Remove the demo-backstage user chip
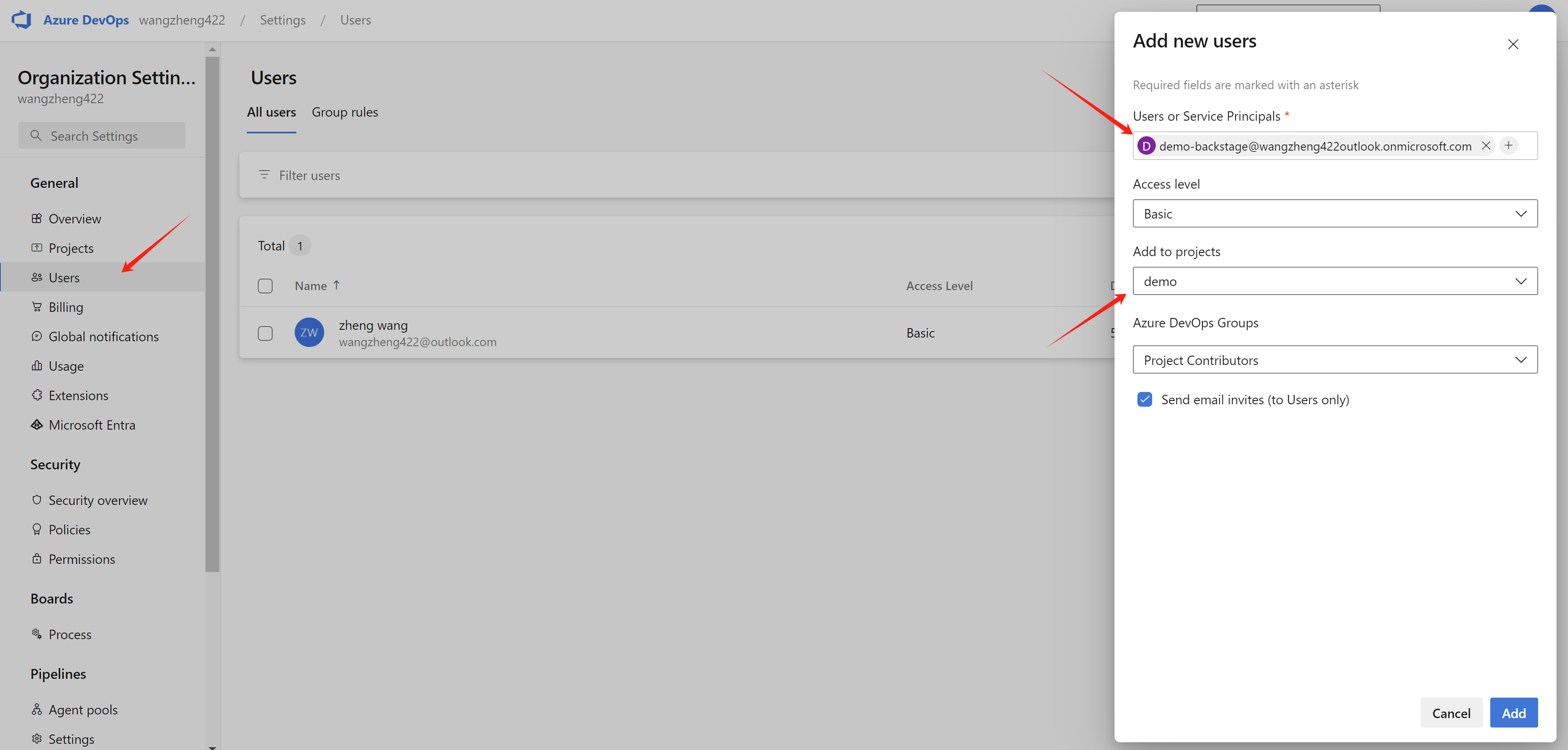The width and height of the screenshot is (1568, 750). click(1486, 146)
